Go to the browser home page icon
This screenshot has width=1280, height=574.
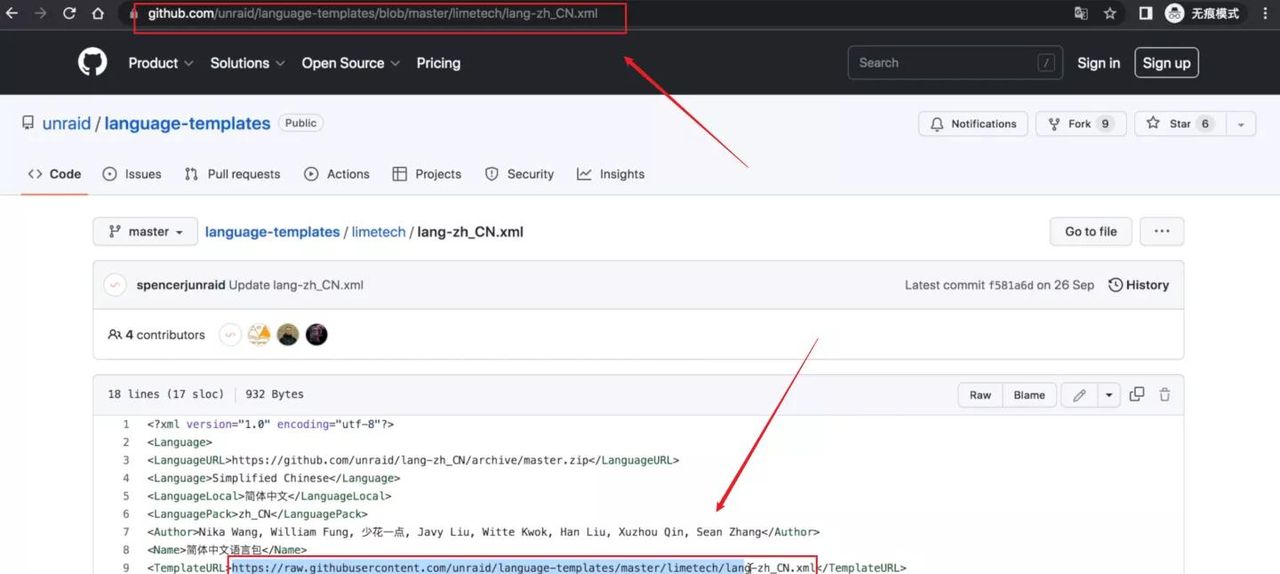click(97, 13)
